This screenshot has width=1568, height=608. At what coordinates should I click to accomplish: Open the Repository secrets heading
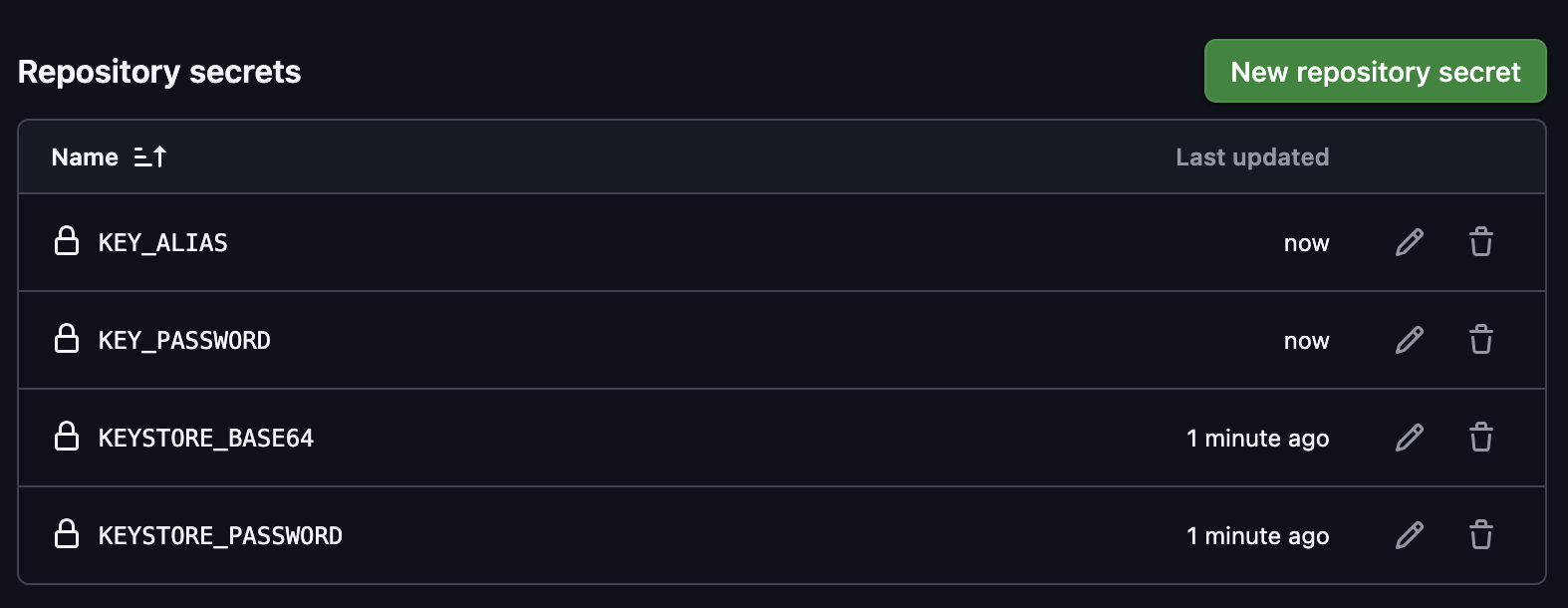click(160, 71)
